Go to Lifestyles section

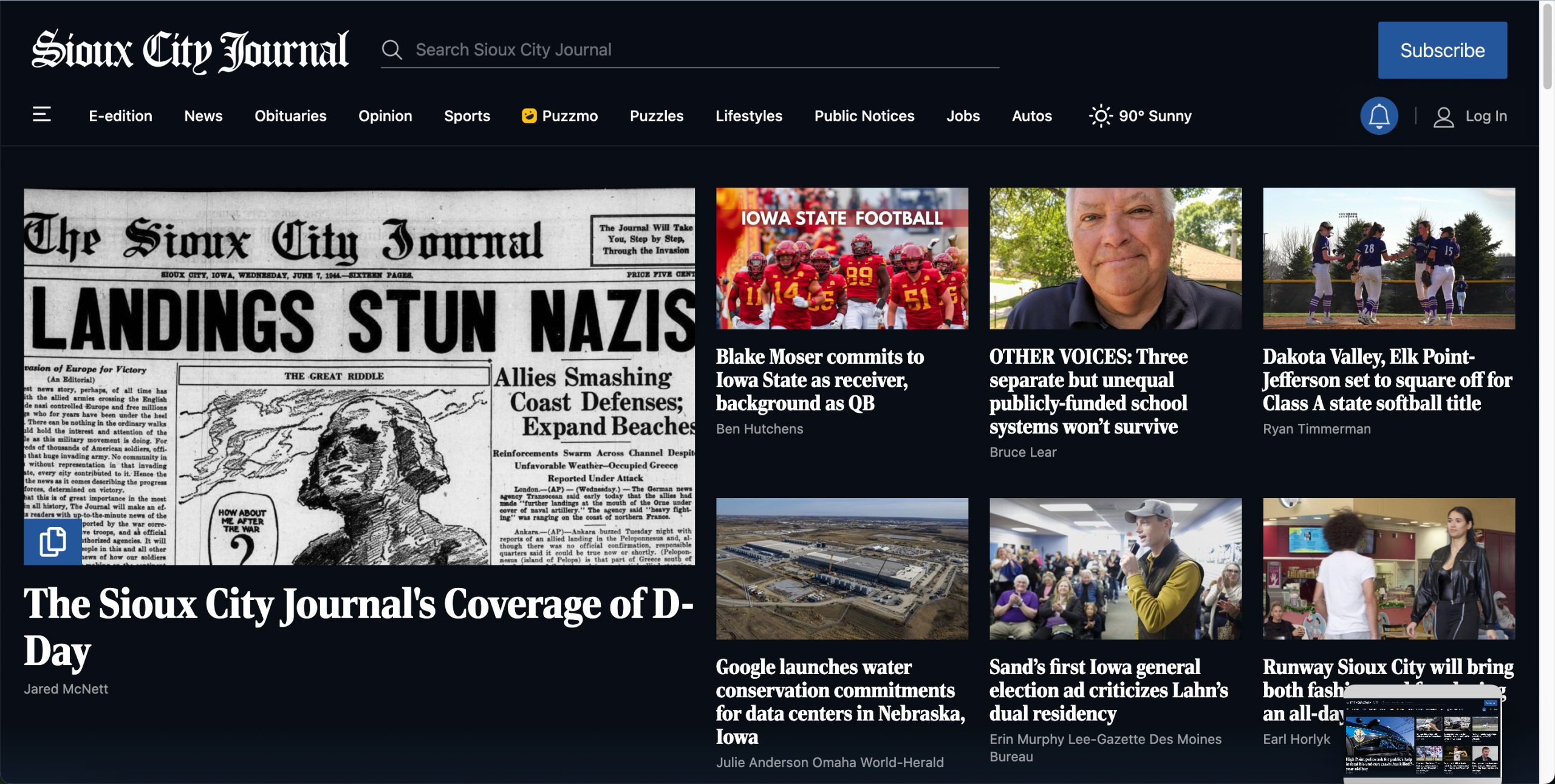(749, 116)
